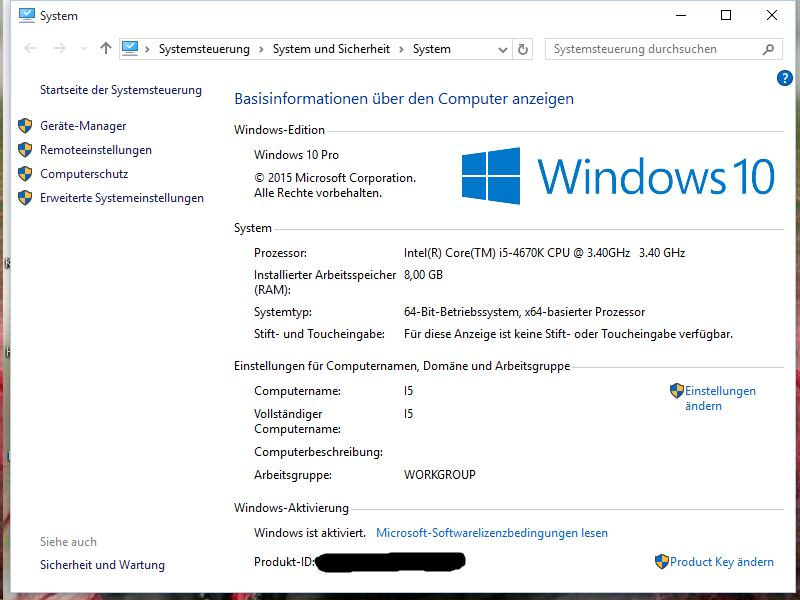
Task: Open Startseite der Systemsteuerung
Action: [120, 90]
